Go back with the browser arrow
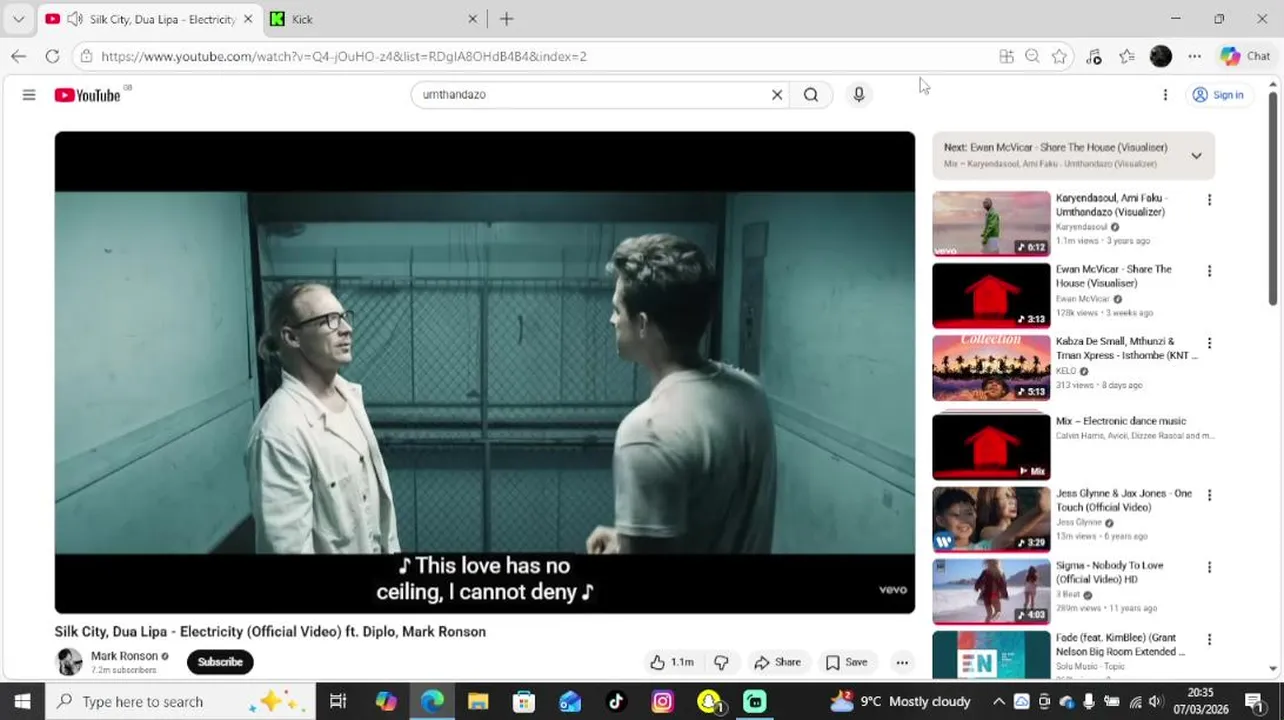Screen dimensions: 1284x720 [18, 56]
